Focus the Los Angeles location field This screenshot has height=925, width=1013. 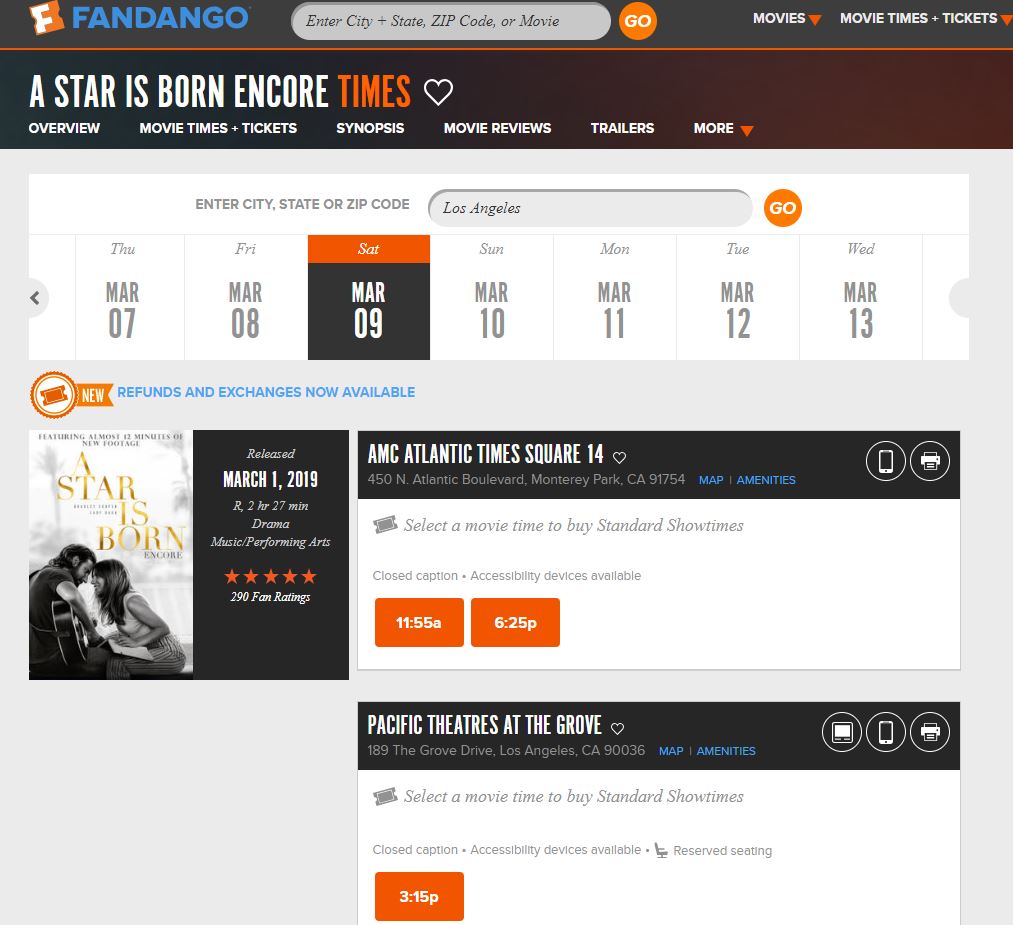coord(590,208)
